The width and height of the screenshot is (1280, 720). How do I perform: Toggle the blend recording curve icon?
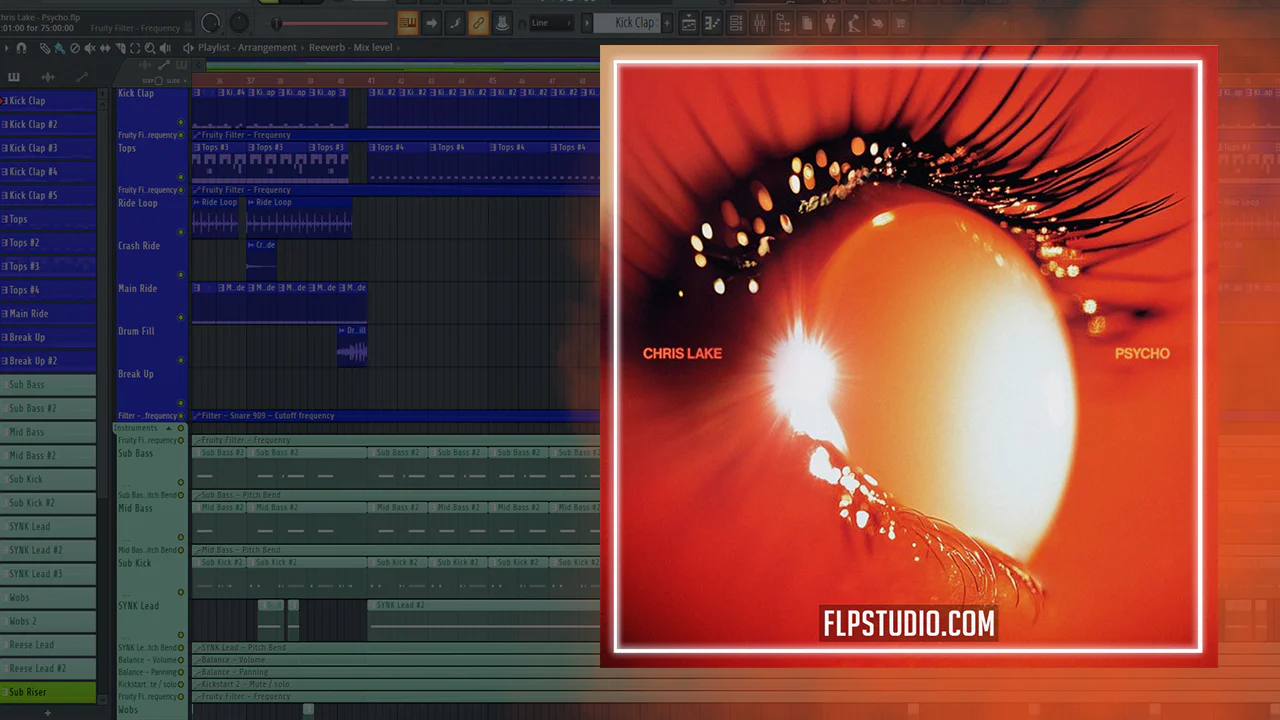tap(455, 23)
